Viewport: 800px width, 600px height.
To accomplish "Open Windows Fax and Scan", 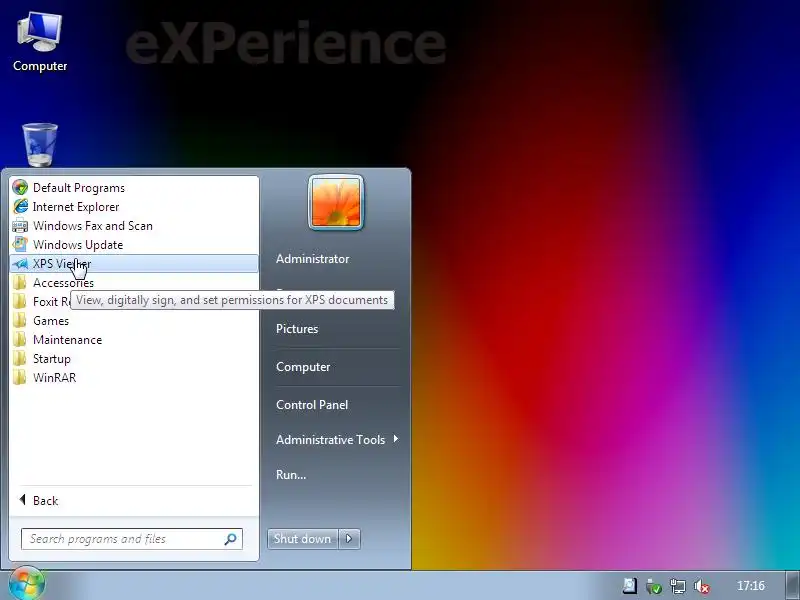I will point(134,226).
